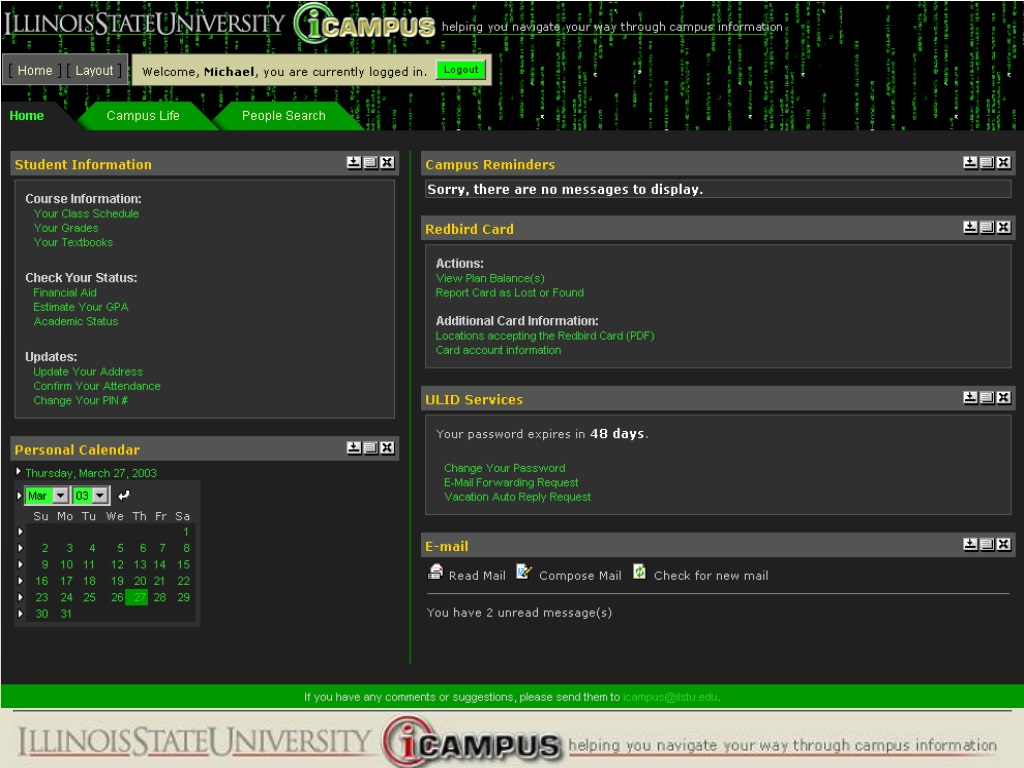
Task: Open Your Grades link
Action: (66, 228)
